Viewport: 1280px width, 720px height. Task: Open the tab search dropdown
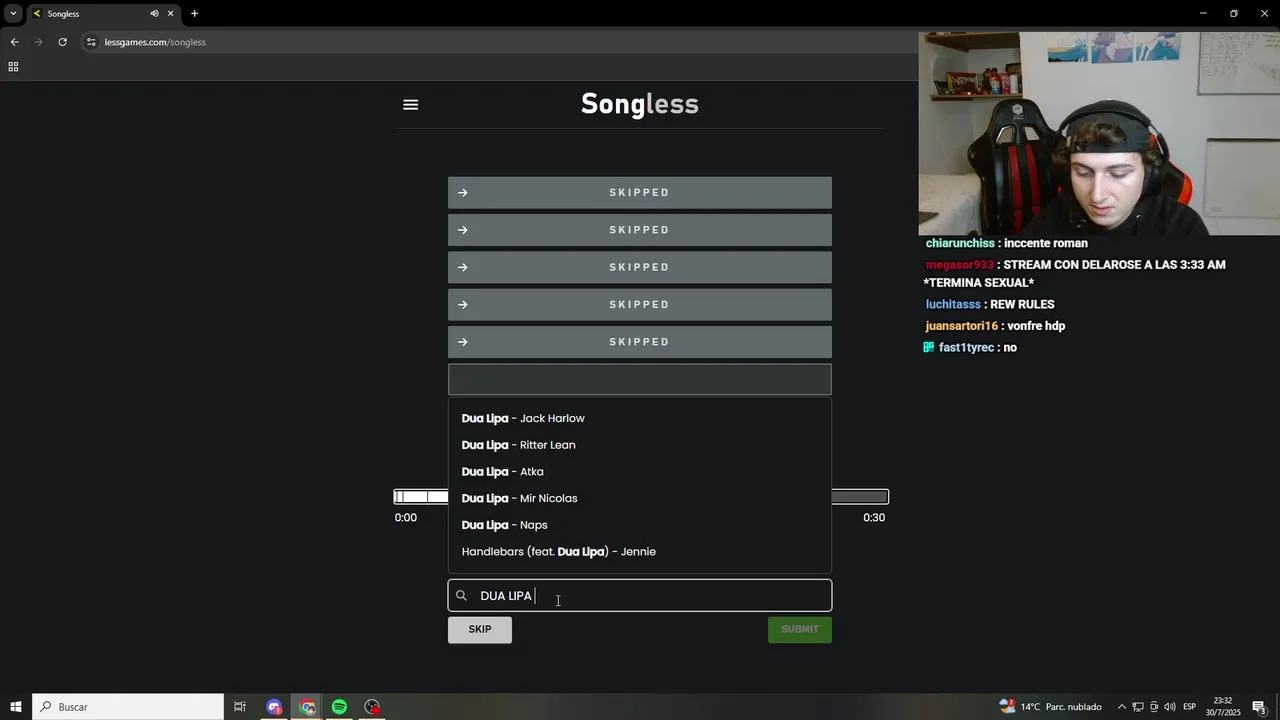(13, 14)
